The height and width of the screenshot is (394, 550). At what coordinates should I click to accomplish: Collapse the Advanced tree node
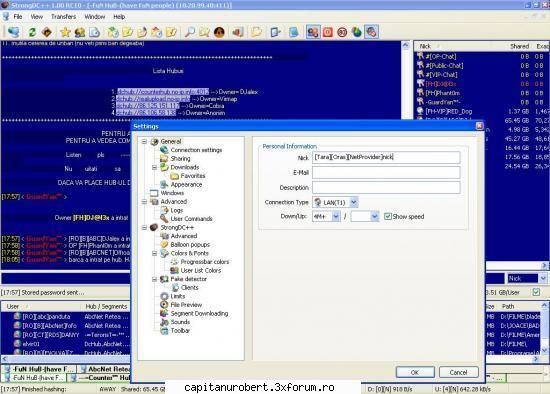pos(144,202)
